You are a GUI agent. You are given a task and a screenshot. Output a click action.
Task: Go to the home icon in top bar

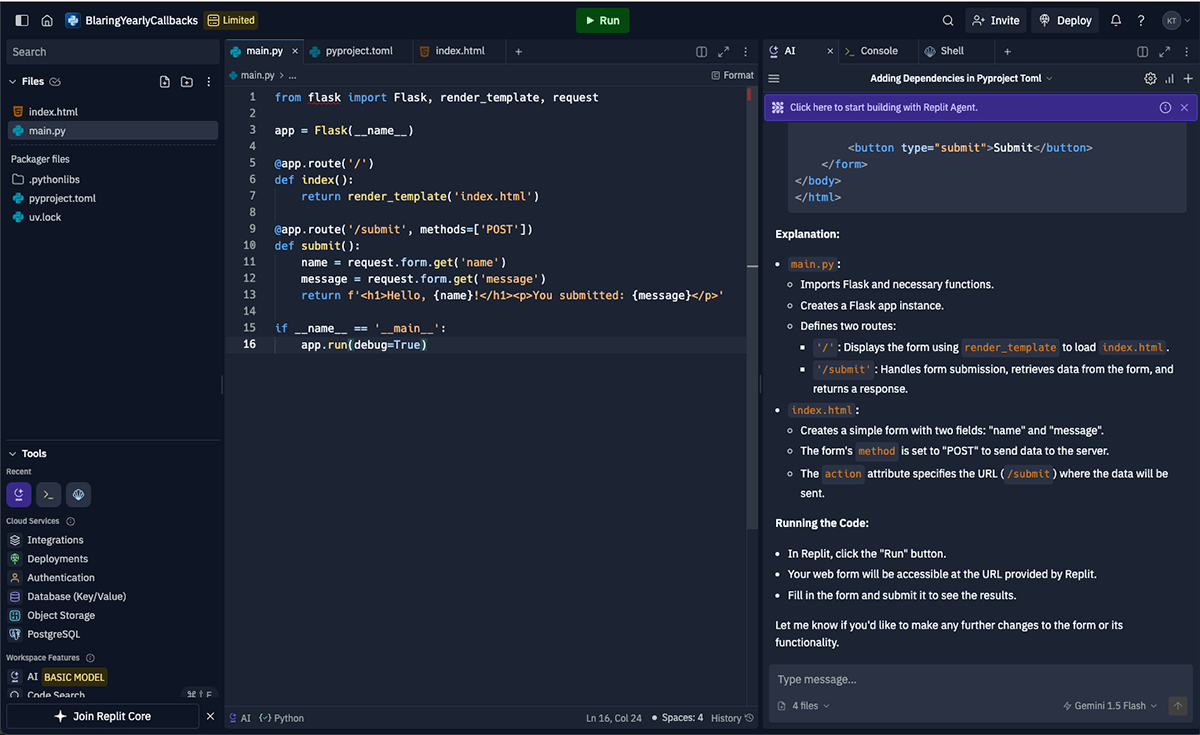click(x=47, y=20)
